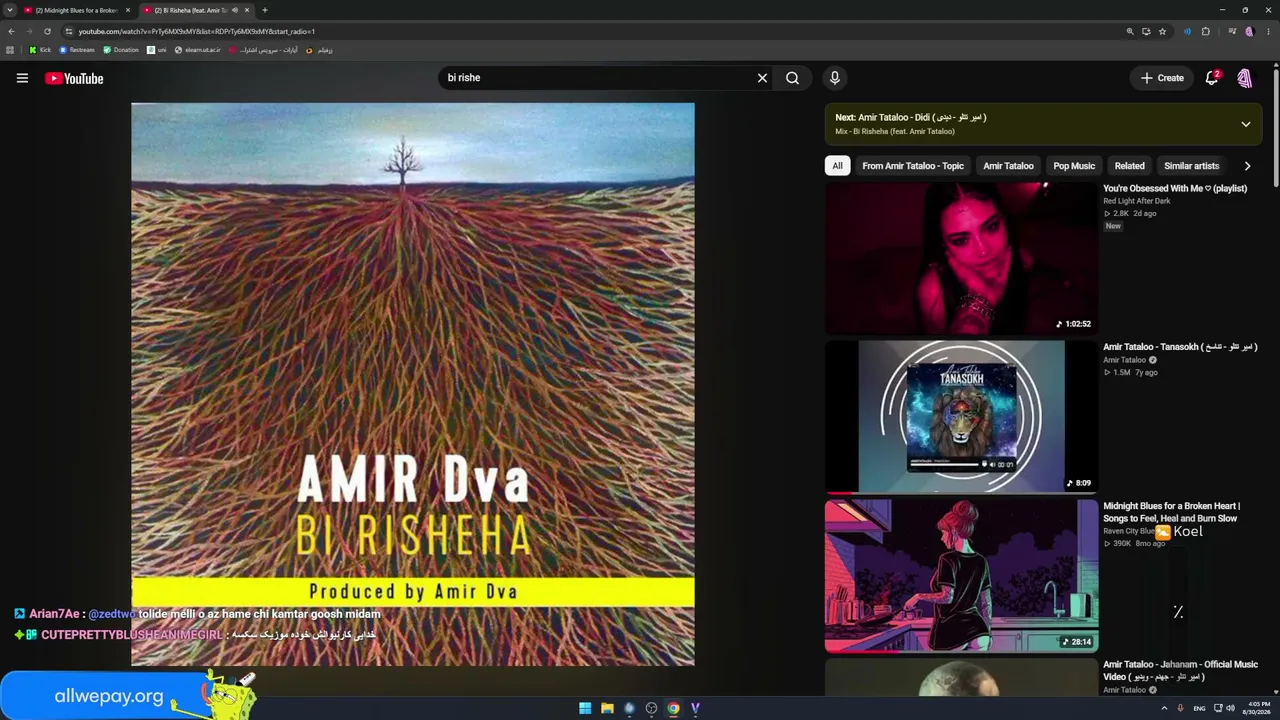Open the apps grid in bookmarks bar
This screenshot has height=720, width=1280.
pos(10,50)
